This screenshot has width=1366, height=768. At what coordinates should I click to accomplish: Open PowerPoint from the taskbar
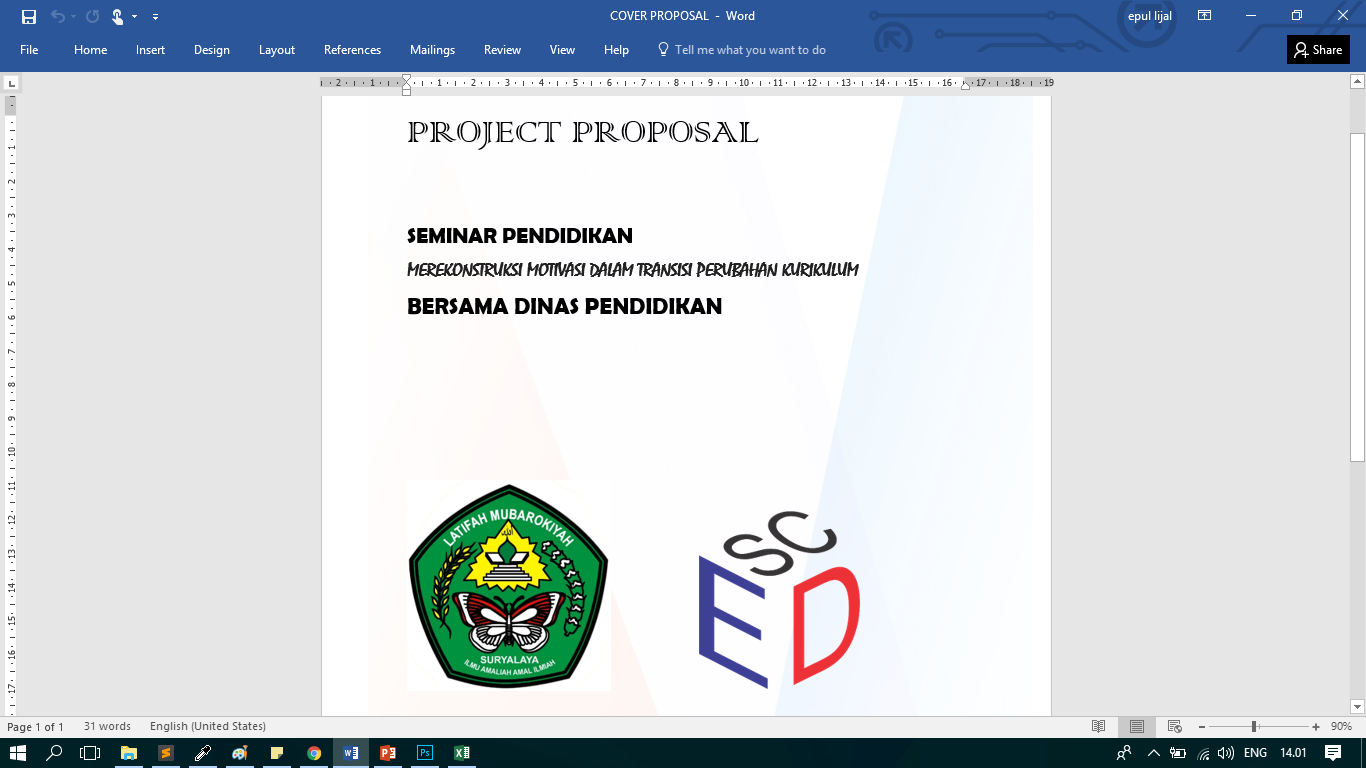coord(388,753)
